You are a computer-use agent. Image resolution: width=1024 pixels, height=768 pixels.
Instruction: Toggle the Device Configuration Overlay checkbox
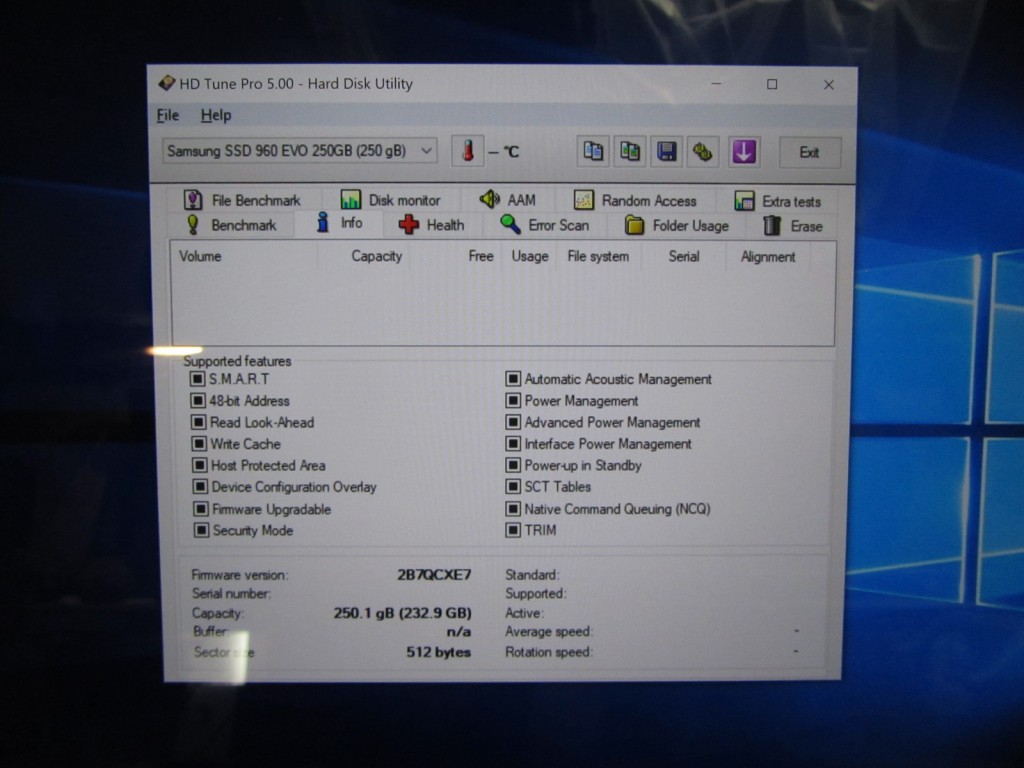point(200,487)
